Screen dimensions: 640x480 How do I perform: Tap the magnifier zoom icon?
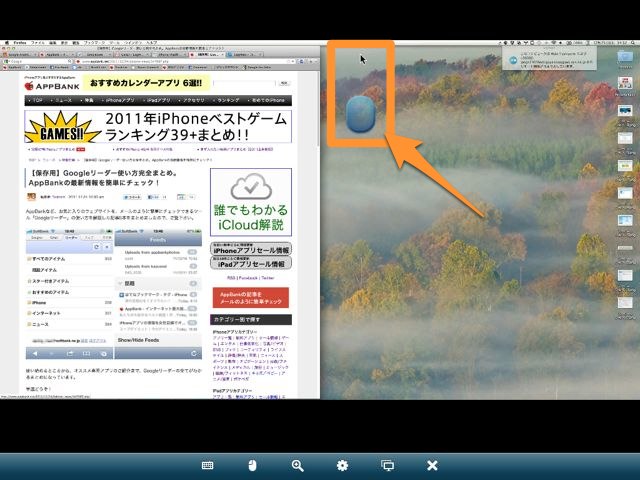coord(298,465)
